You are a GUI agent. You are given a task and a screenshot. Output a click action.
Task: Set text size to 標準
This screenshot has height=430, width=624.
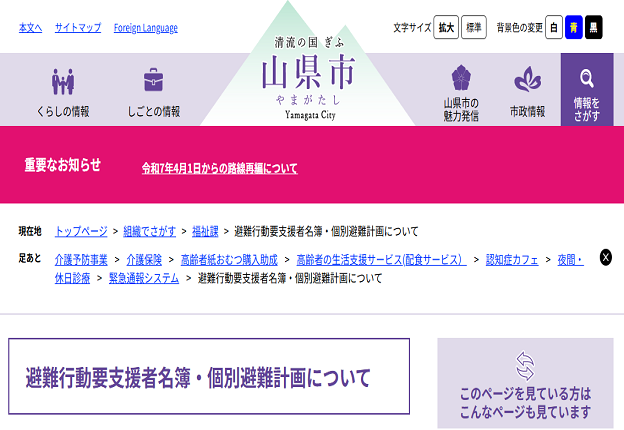point(473,28)
